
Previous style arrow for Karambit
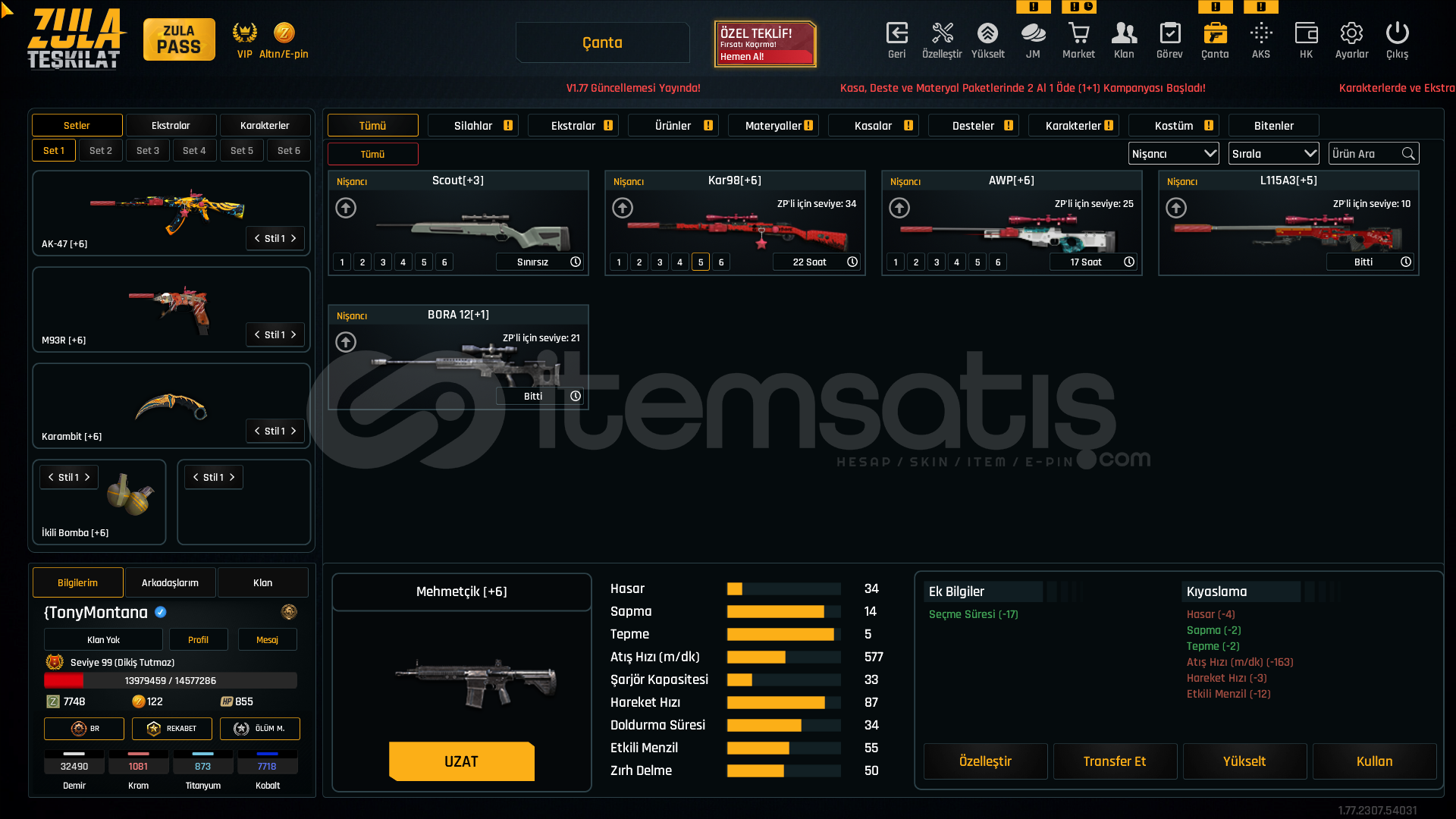[257, 431]
